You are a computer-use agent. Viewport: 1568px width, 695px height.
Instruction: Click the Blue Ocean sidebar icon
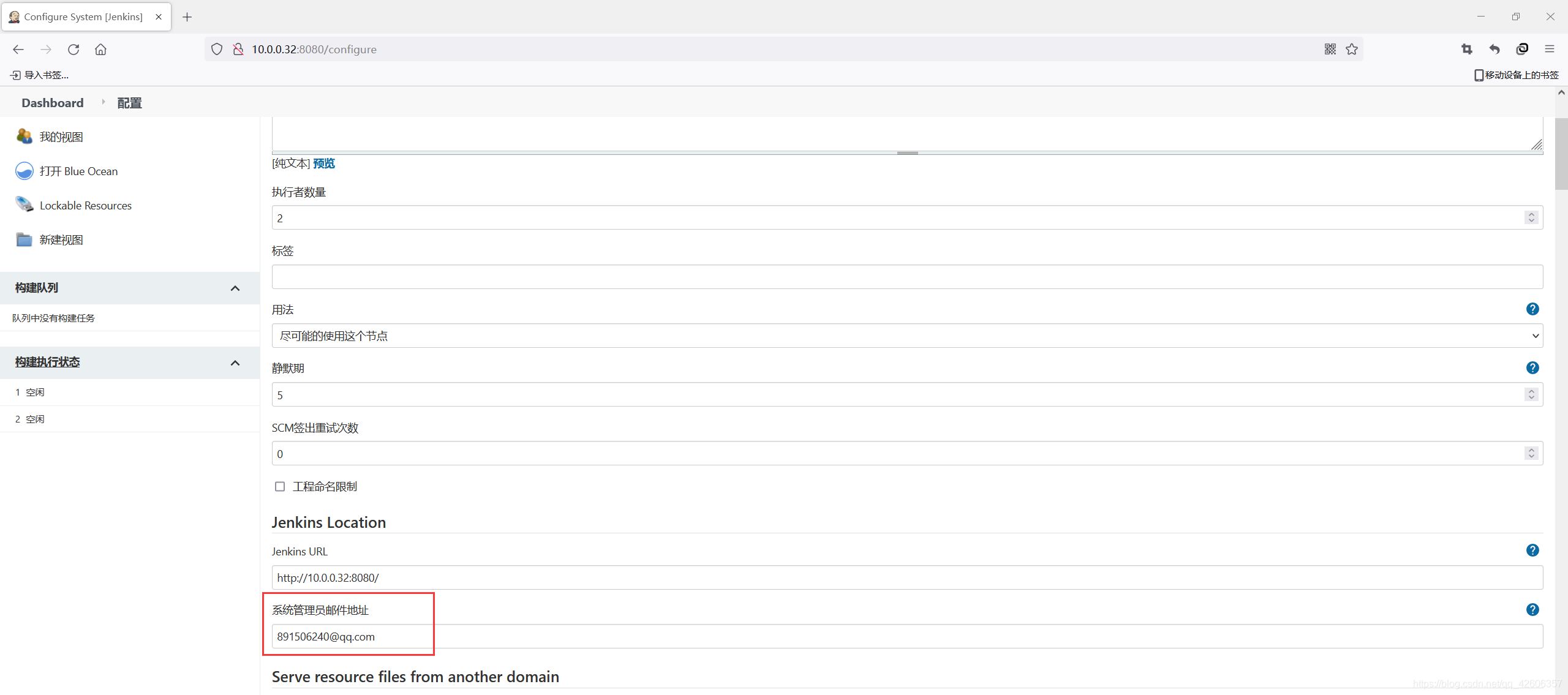(24, 171)
